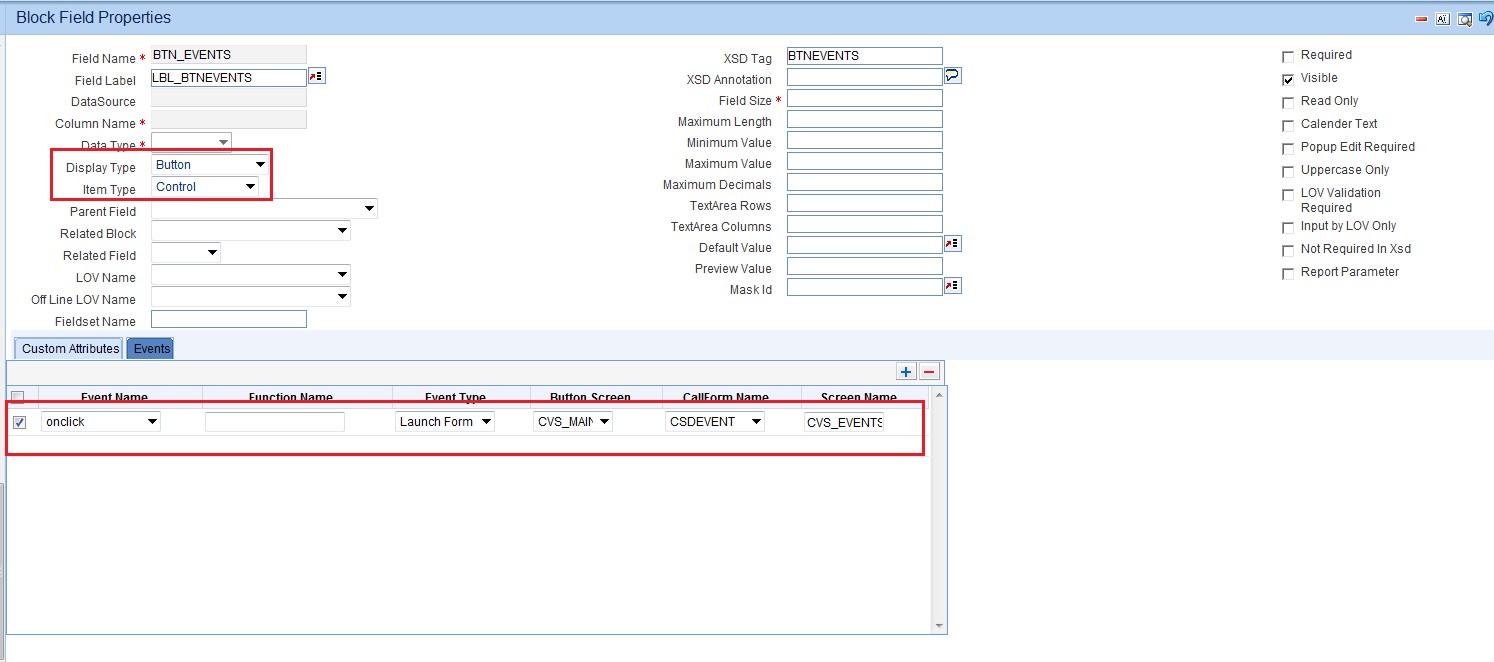
Task: Click the red minus icon in the header
Action: [x=1421, y=19]
